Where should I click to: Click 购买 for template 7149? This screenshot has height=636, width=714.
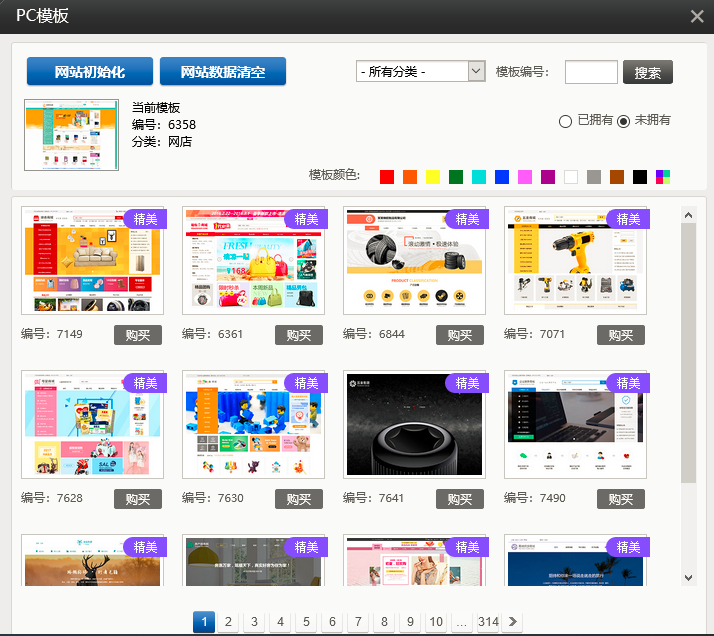click(137, 335)
